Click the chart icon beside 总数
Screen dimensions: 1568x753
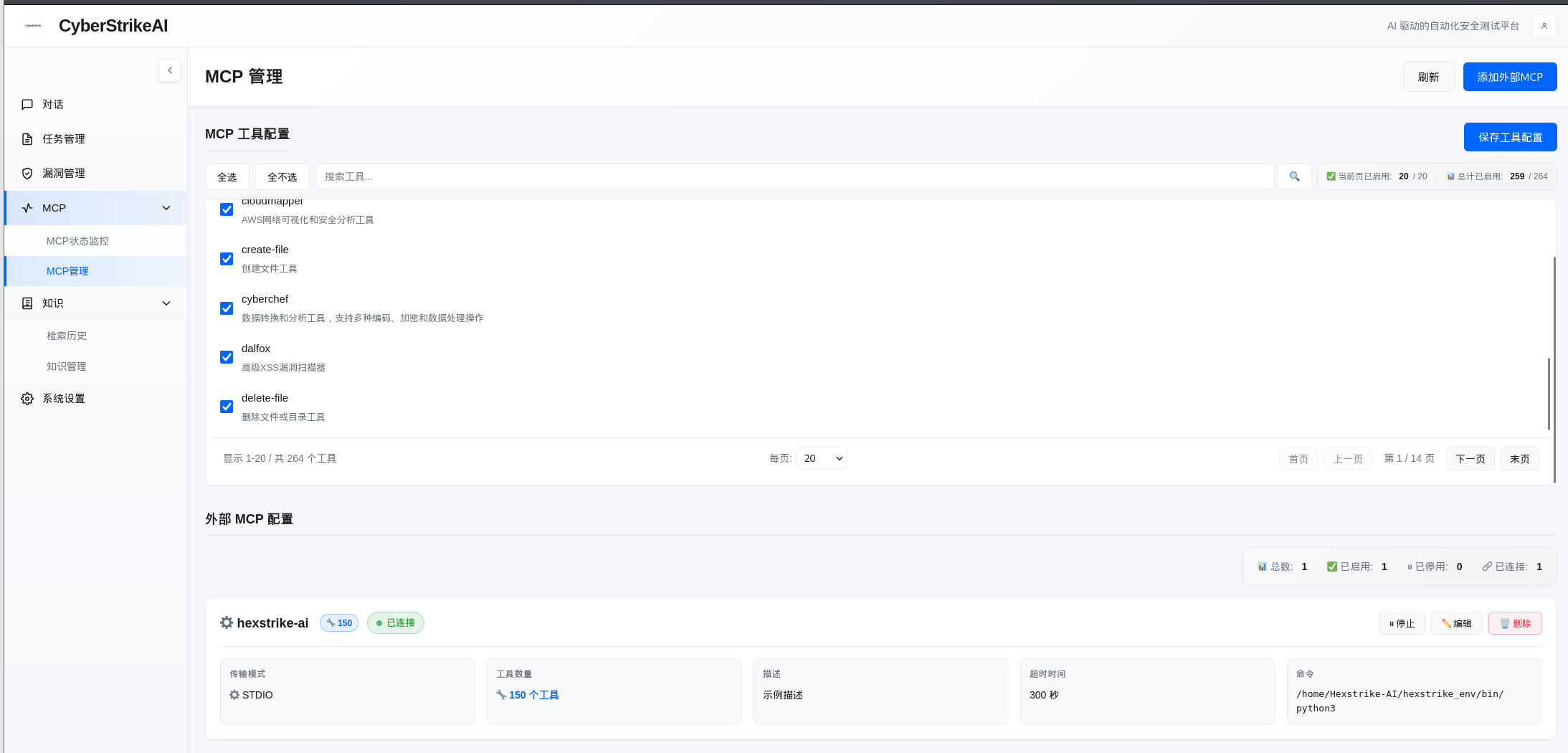1262,567
